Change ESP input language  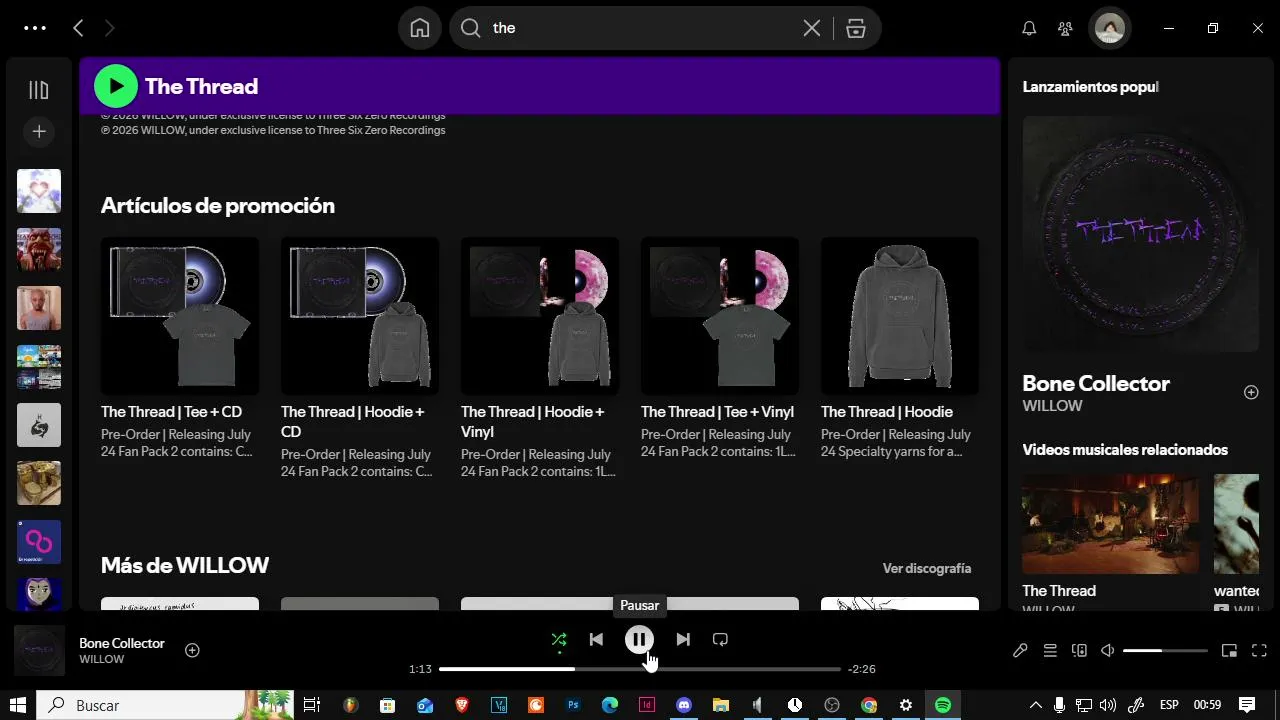pyautogui.click(x=1169, y=705)
